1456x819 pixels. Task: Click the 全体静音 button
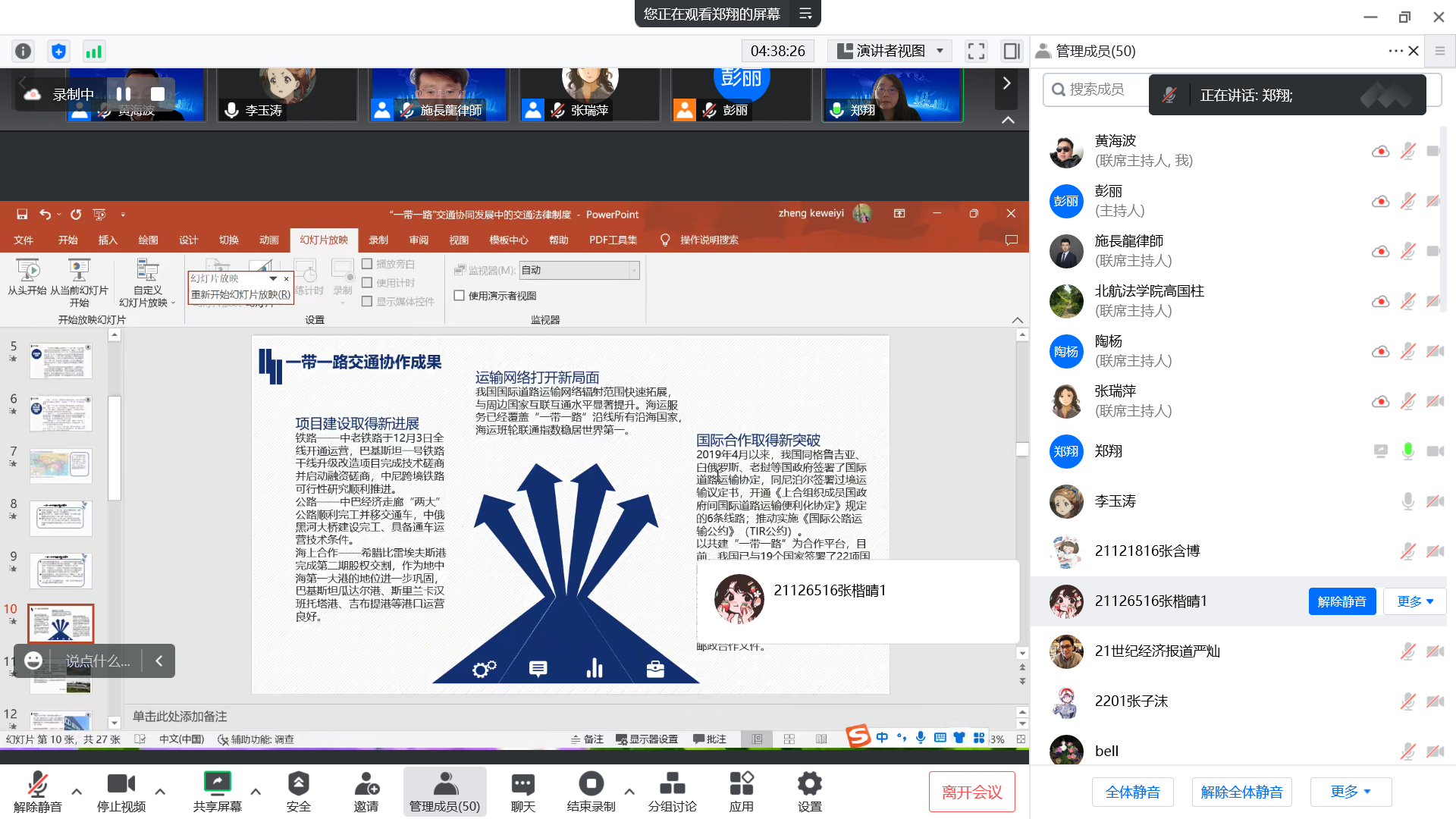click(x=1132, y=792)
